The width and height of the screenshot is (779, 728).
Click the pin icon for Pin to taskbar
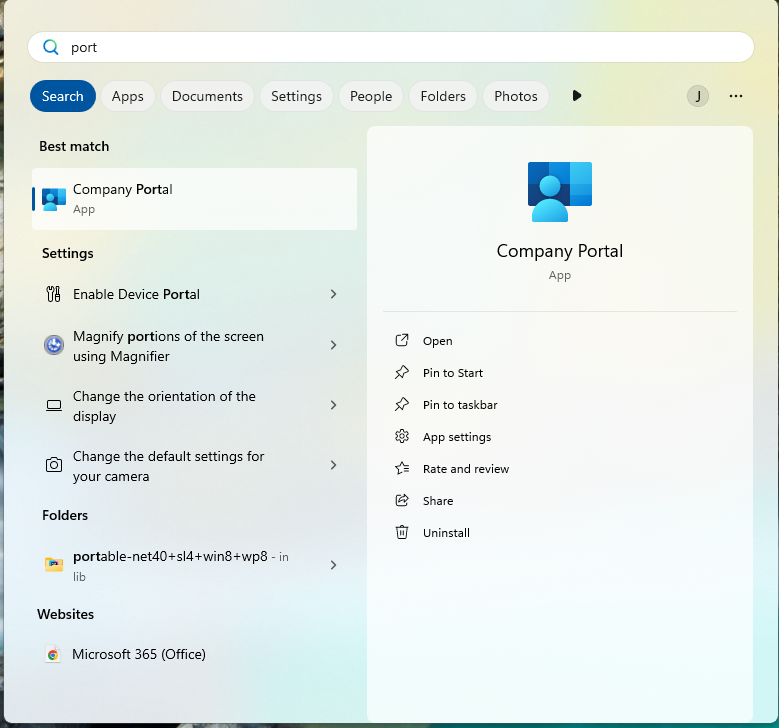tap(401, 404)
